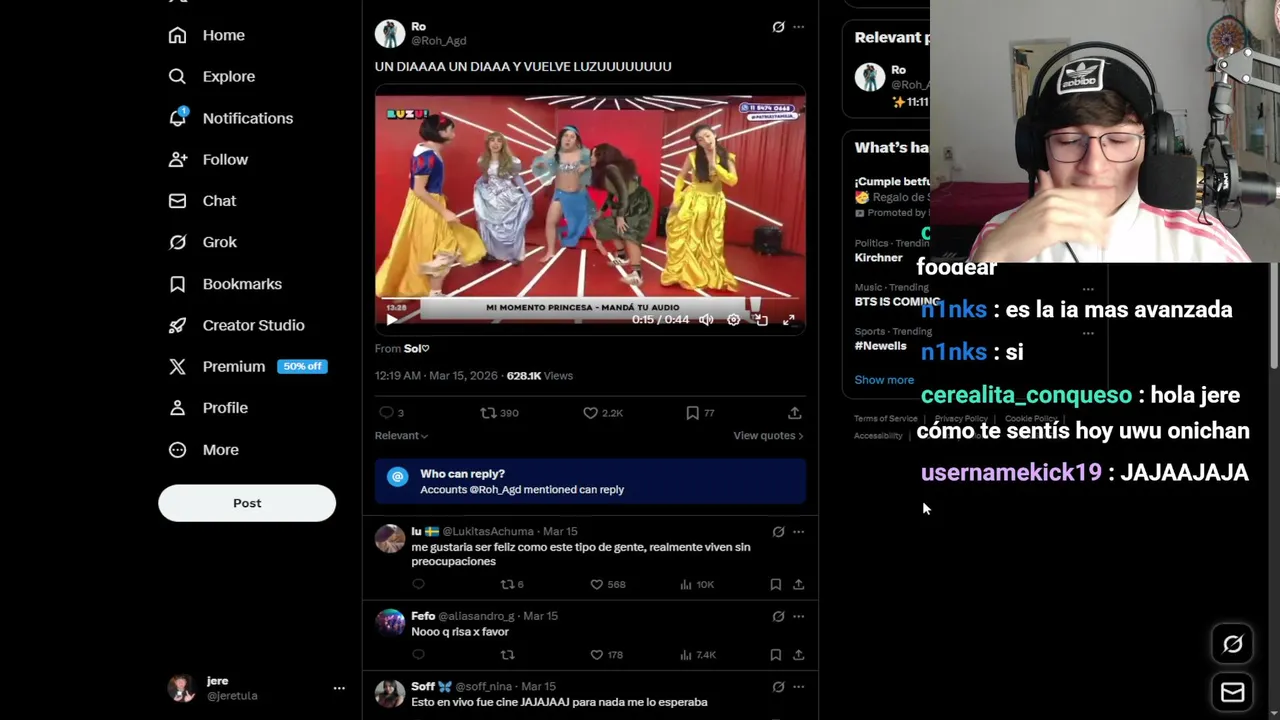Click the #Newells trending topic
This screenshot has width=1280, height=720.
click(880, 346)
